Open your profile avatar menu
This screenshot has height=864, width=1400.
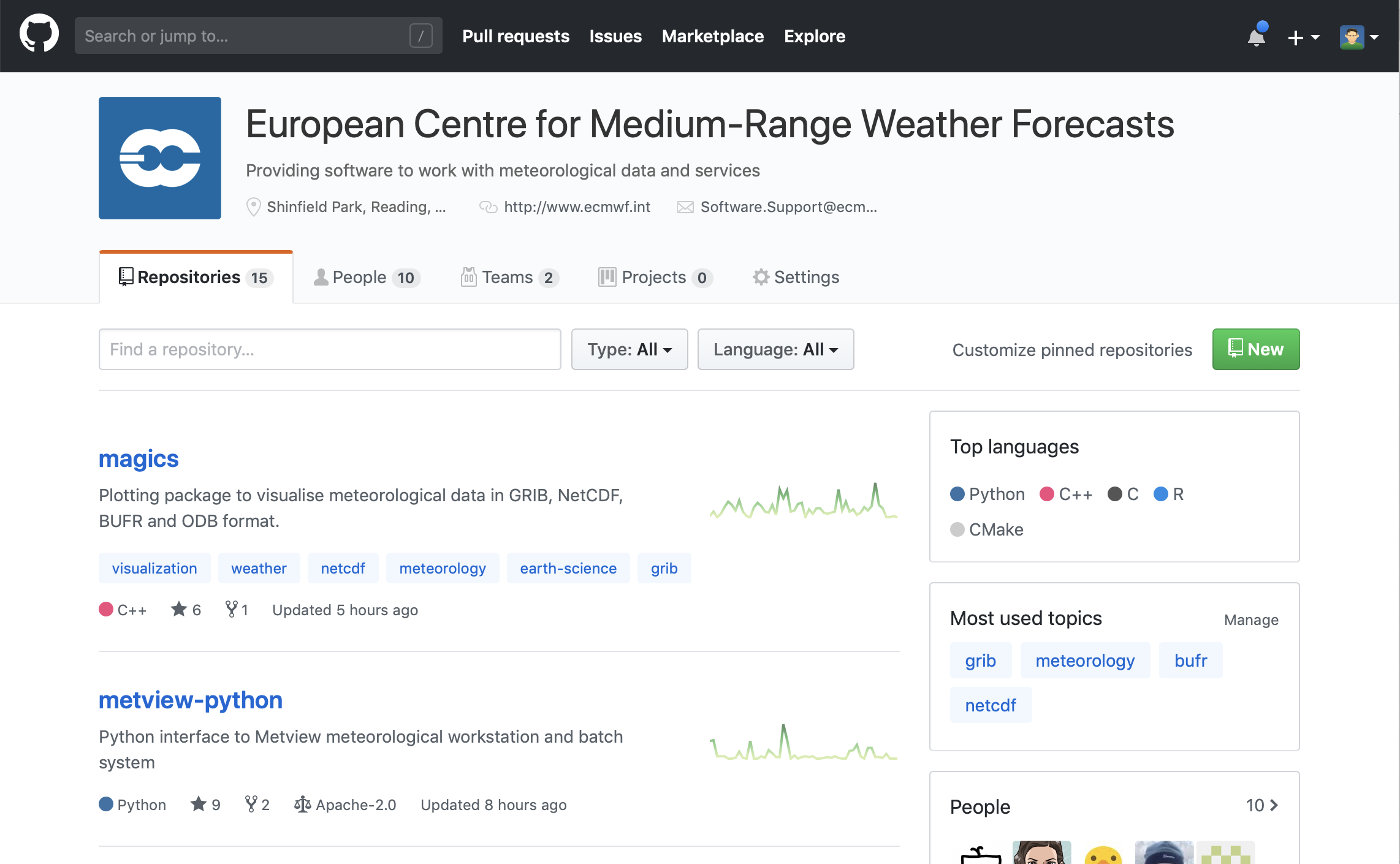[1353, 36]
